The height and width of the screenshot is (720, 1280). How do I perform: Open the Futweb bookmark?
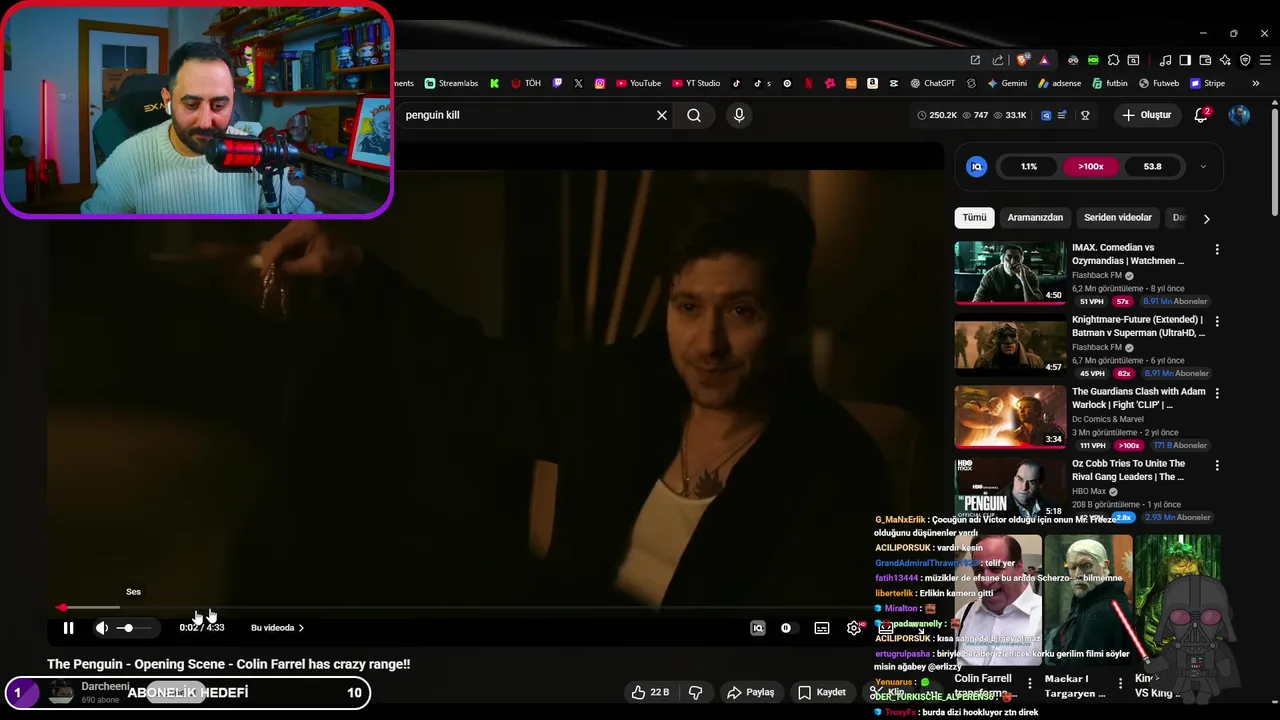tap(1158, 83)
